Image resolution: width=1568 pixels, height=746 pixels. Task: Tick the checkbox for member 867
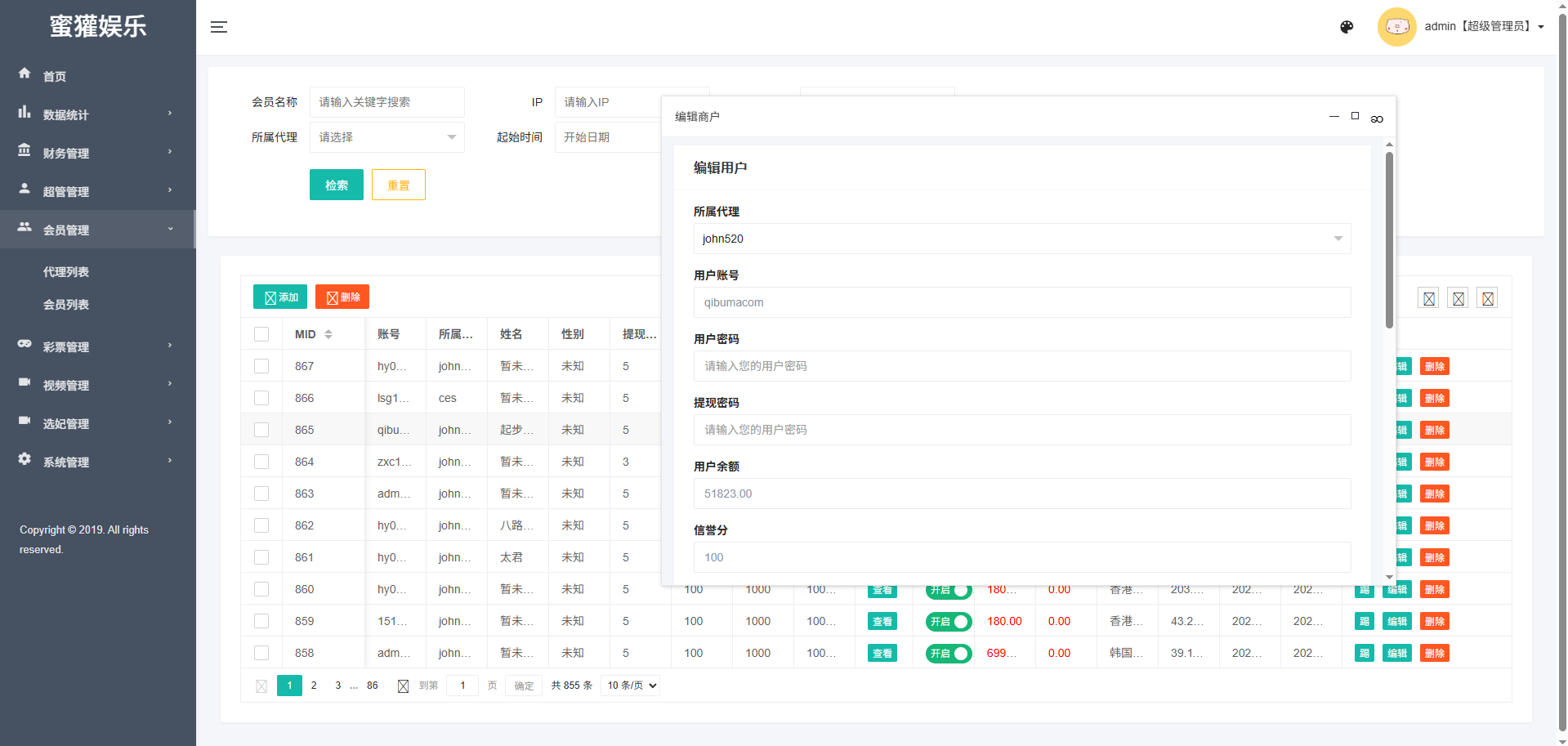pyautogui.click(x=261, y=366)
